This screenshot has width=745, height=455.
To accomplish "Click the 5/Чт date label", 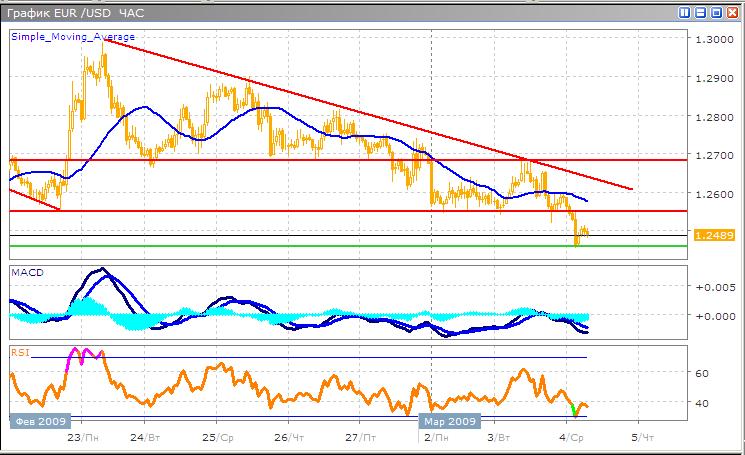I will pos(640,438).
